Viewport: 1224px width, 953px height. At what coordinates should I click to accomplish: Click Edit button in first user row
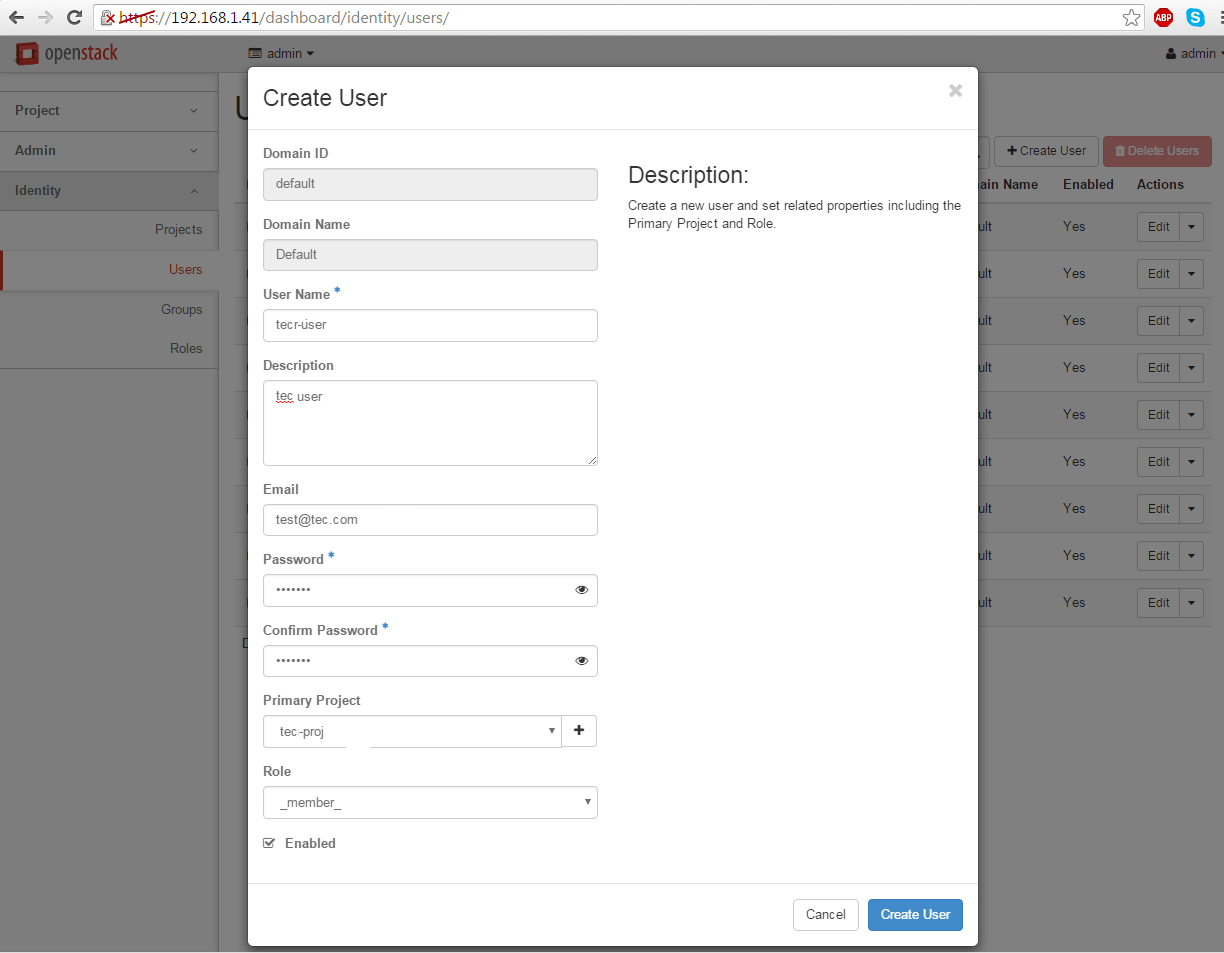[1159, 227]
